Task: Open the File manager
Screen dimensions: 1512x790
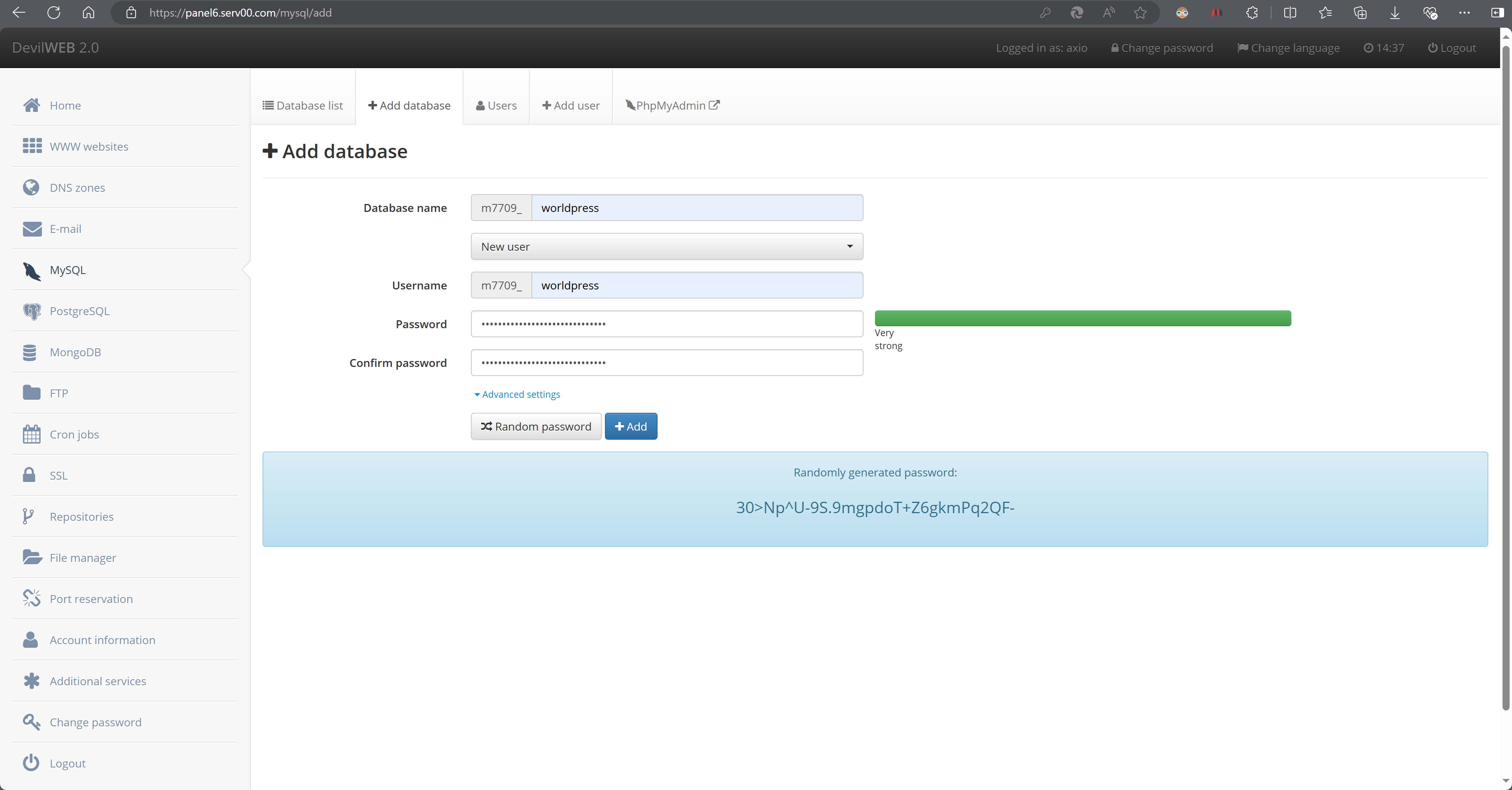Action: pos(82,558)
